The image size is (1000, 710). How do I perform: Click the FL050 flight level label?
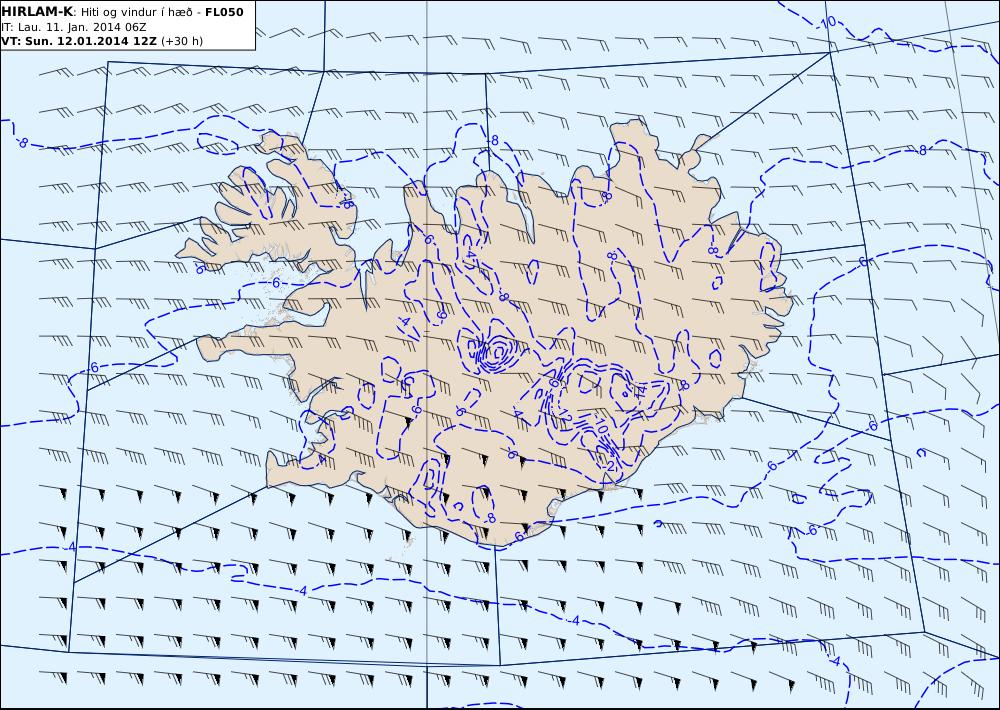224,12
